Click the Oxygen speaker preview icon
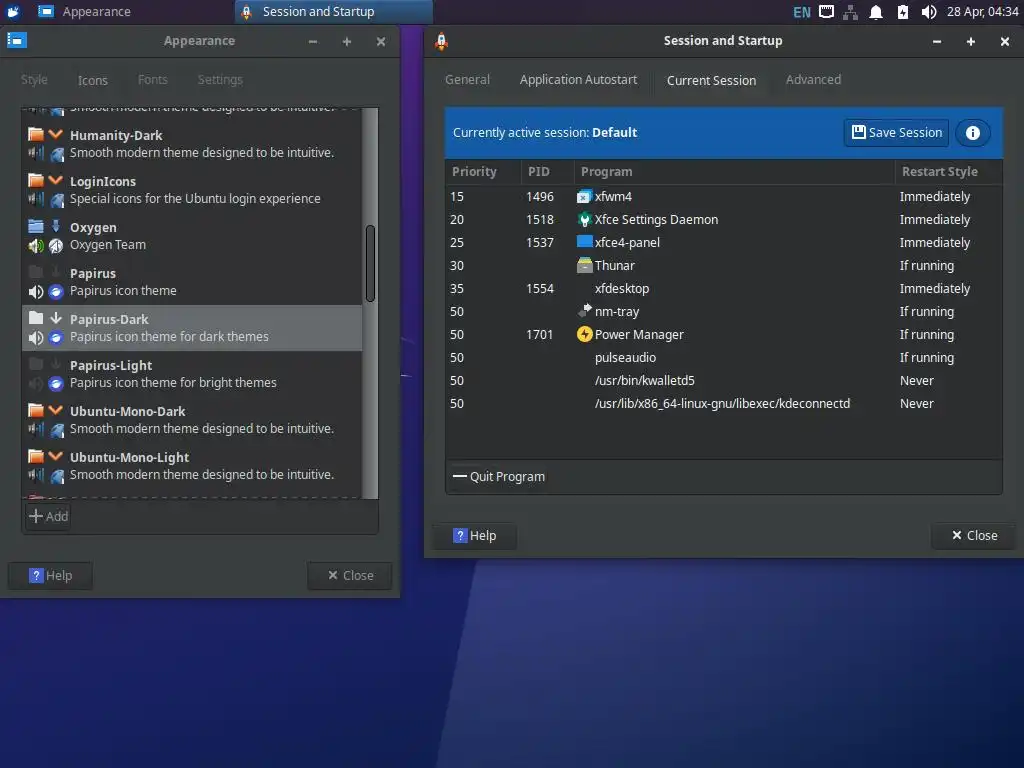The height and width of the screenshot is (768, 1024). [36, 246]
